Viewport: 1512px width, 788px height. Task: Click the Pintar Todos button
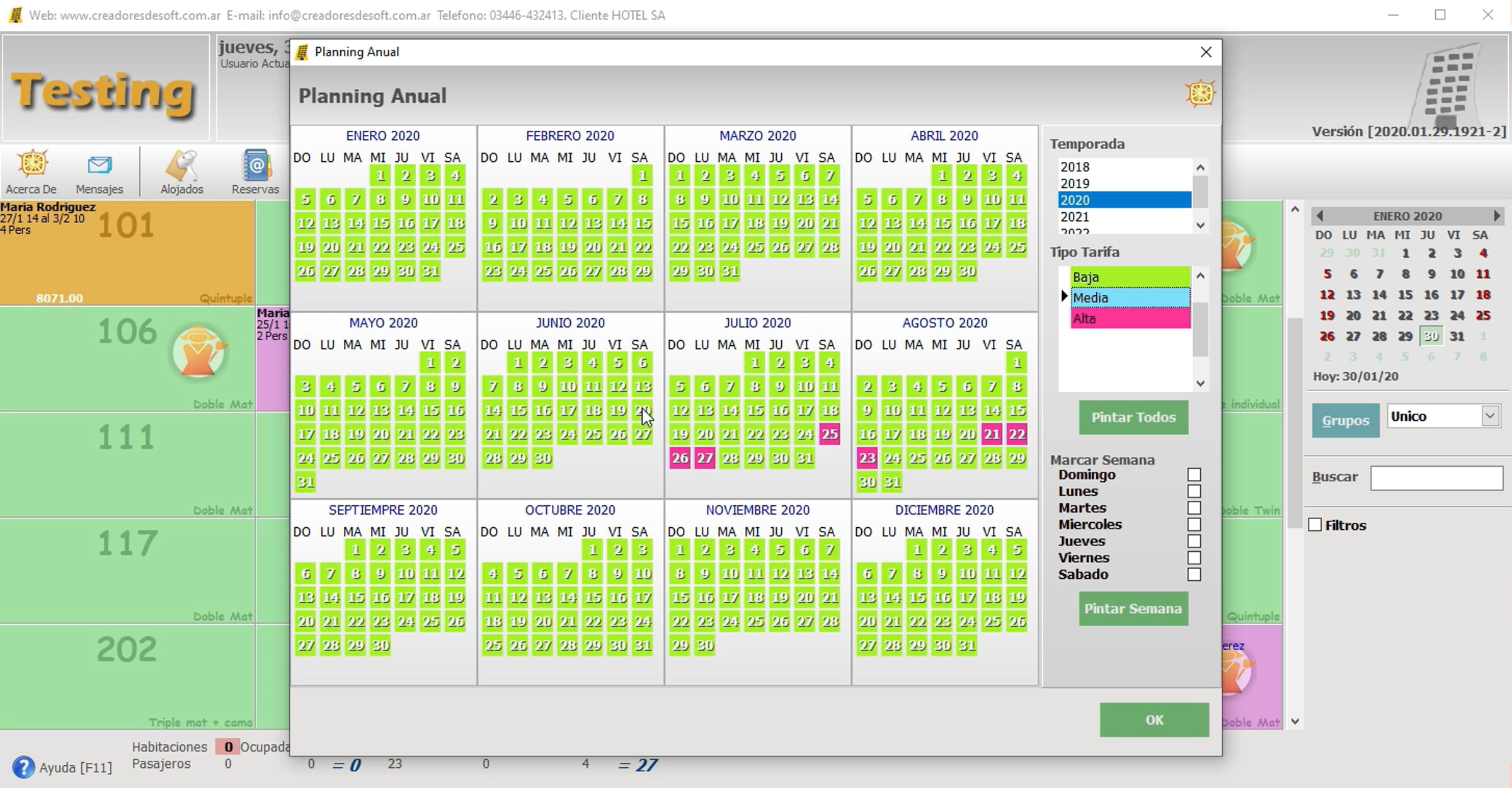(x=1133, y=418)
